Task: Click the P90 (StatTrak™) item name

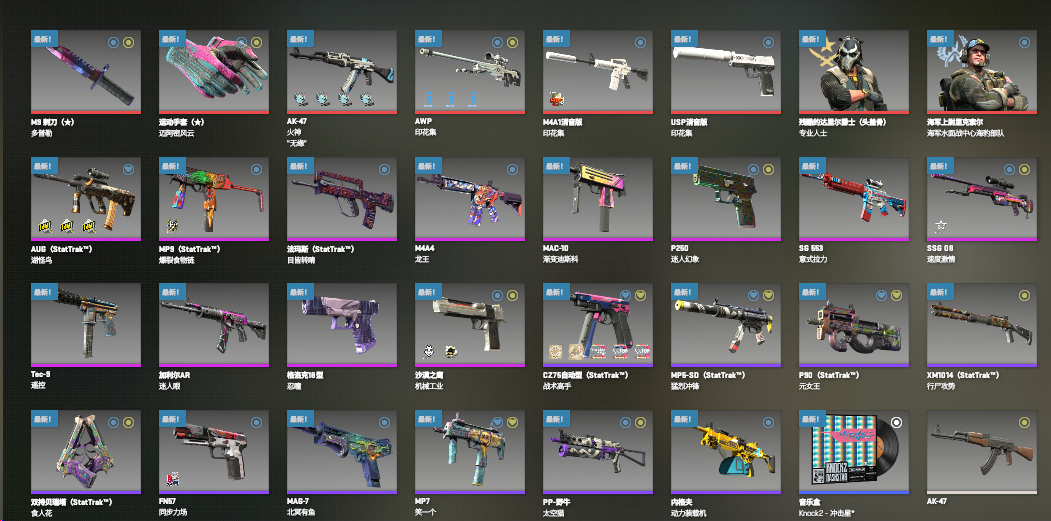Action: 830,375
